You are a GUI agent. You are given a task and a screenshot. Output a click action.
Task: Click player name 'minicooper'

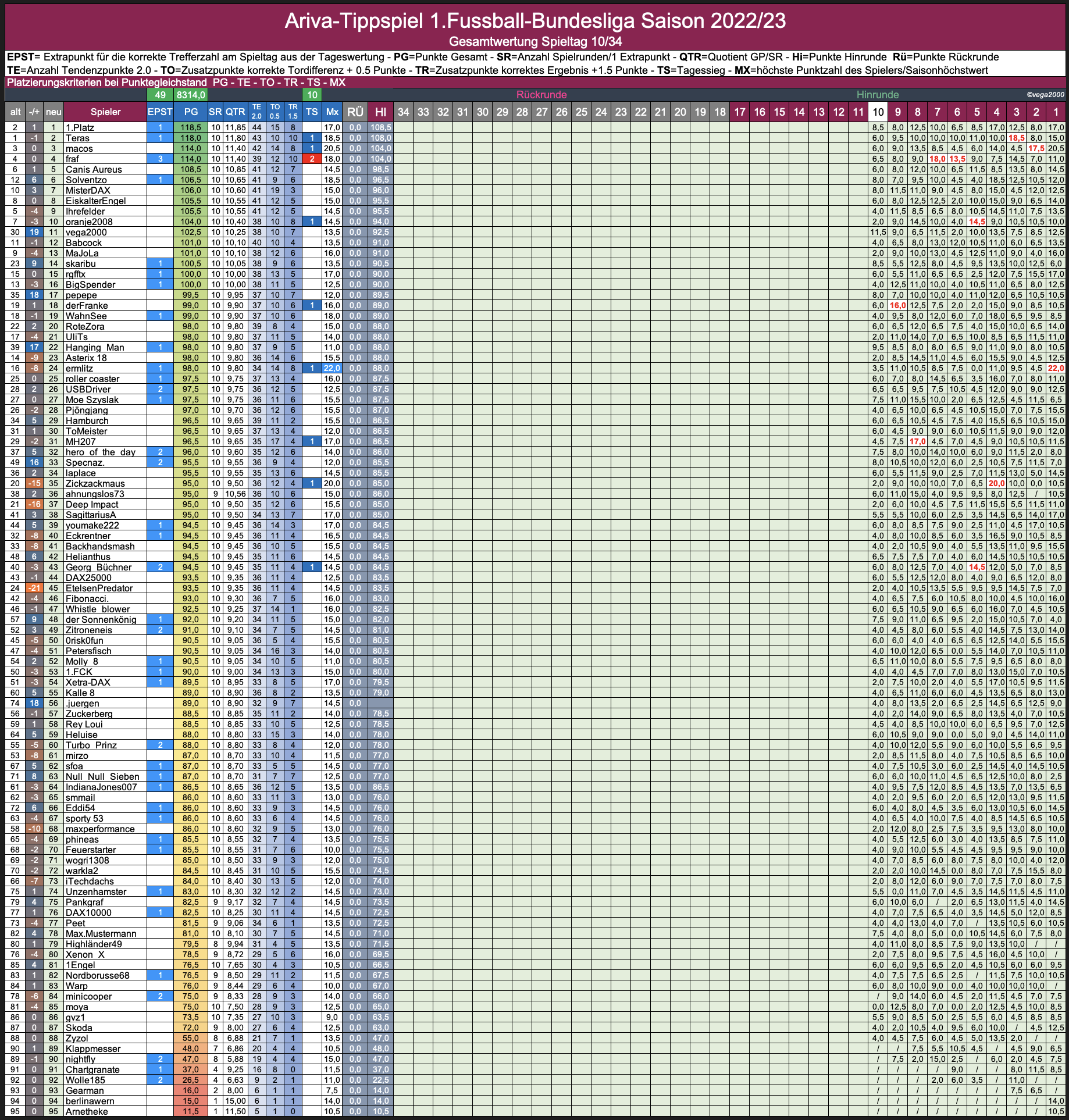[x=88, y=996]
